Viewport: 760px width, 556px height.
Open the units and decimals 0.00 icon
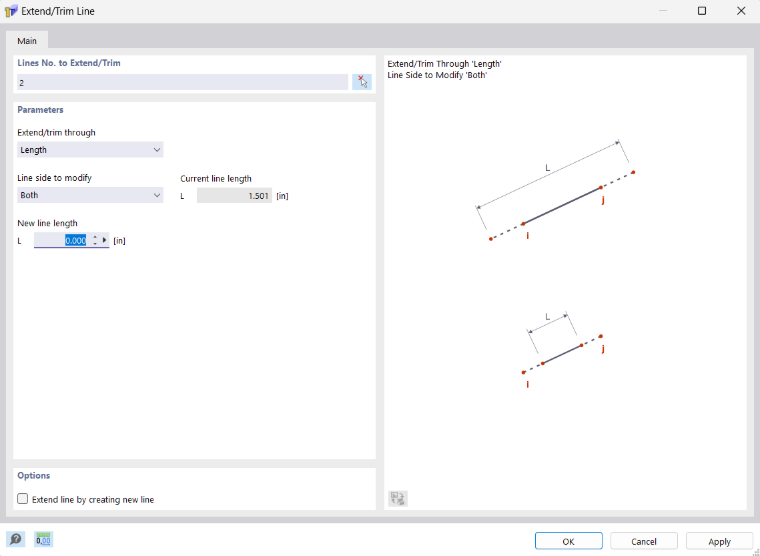pos(44,539)
